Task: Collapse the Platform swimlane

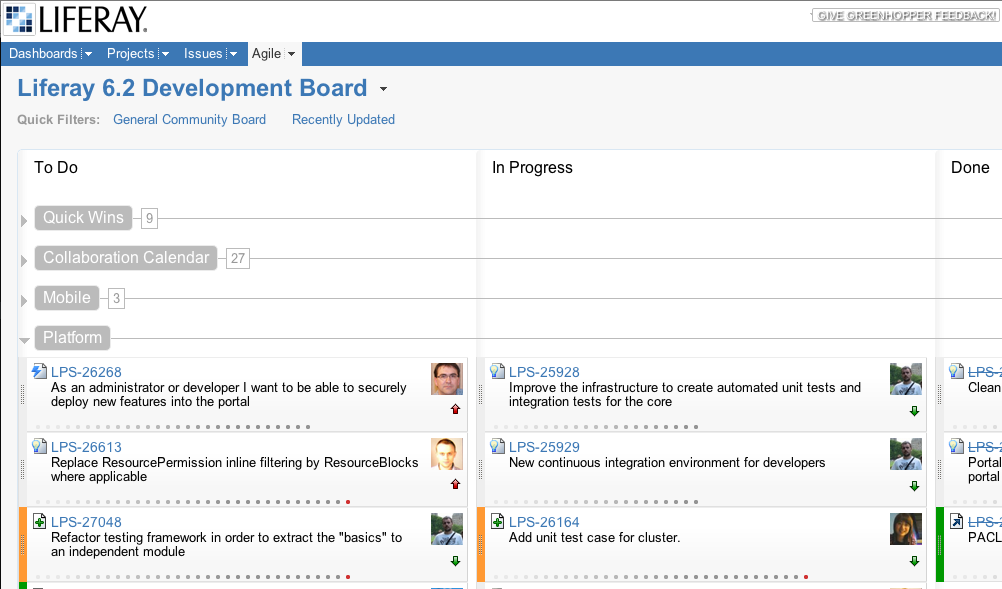Action: [24, 340]
